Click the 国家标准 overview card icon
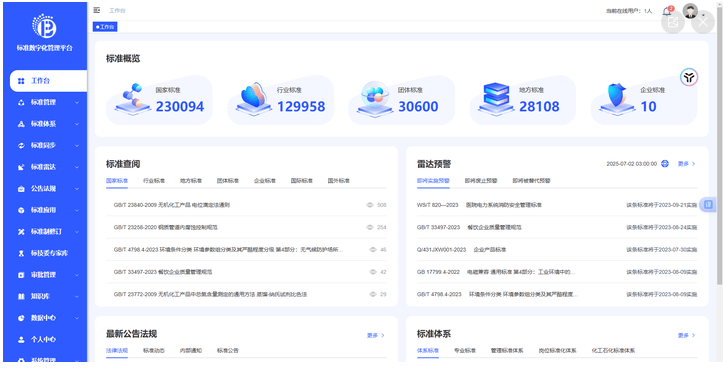 (x=132, y=99)
